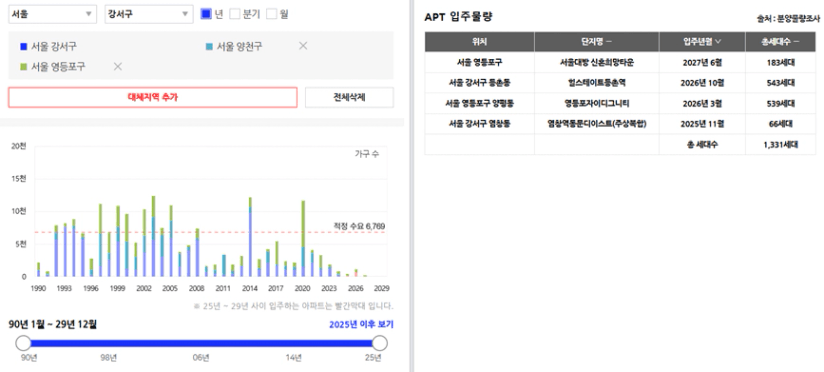
Task: Click the right handle of the period slider
Action: click(x=379, y=343)
